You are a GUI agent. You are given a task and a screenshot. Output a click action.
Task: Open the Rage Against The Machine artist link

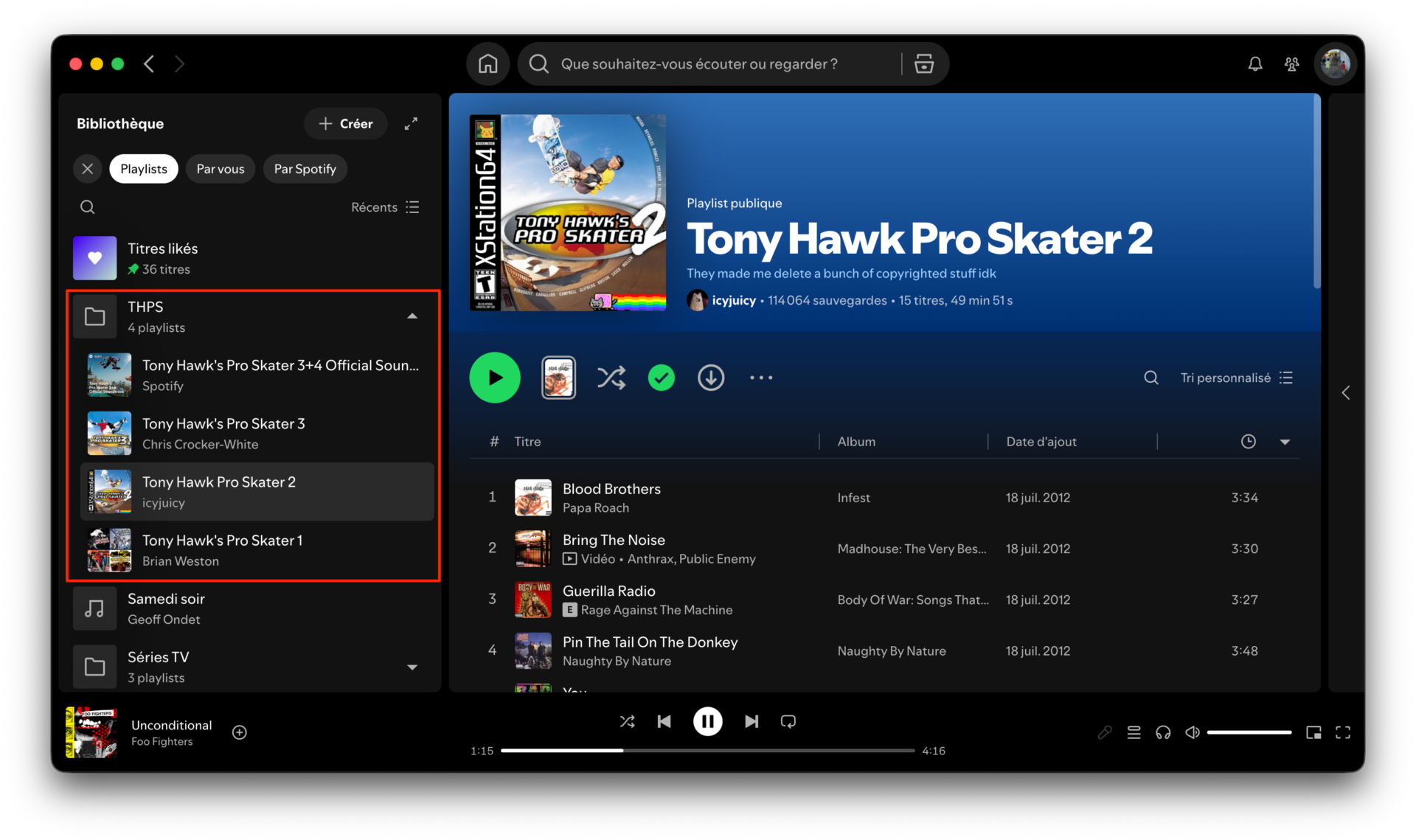(x=656, y=610)
